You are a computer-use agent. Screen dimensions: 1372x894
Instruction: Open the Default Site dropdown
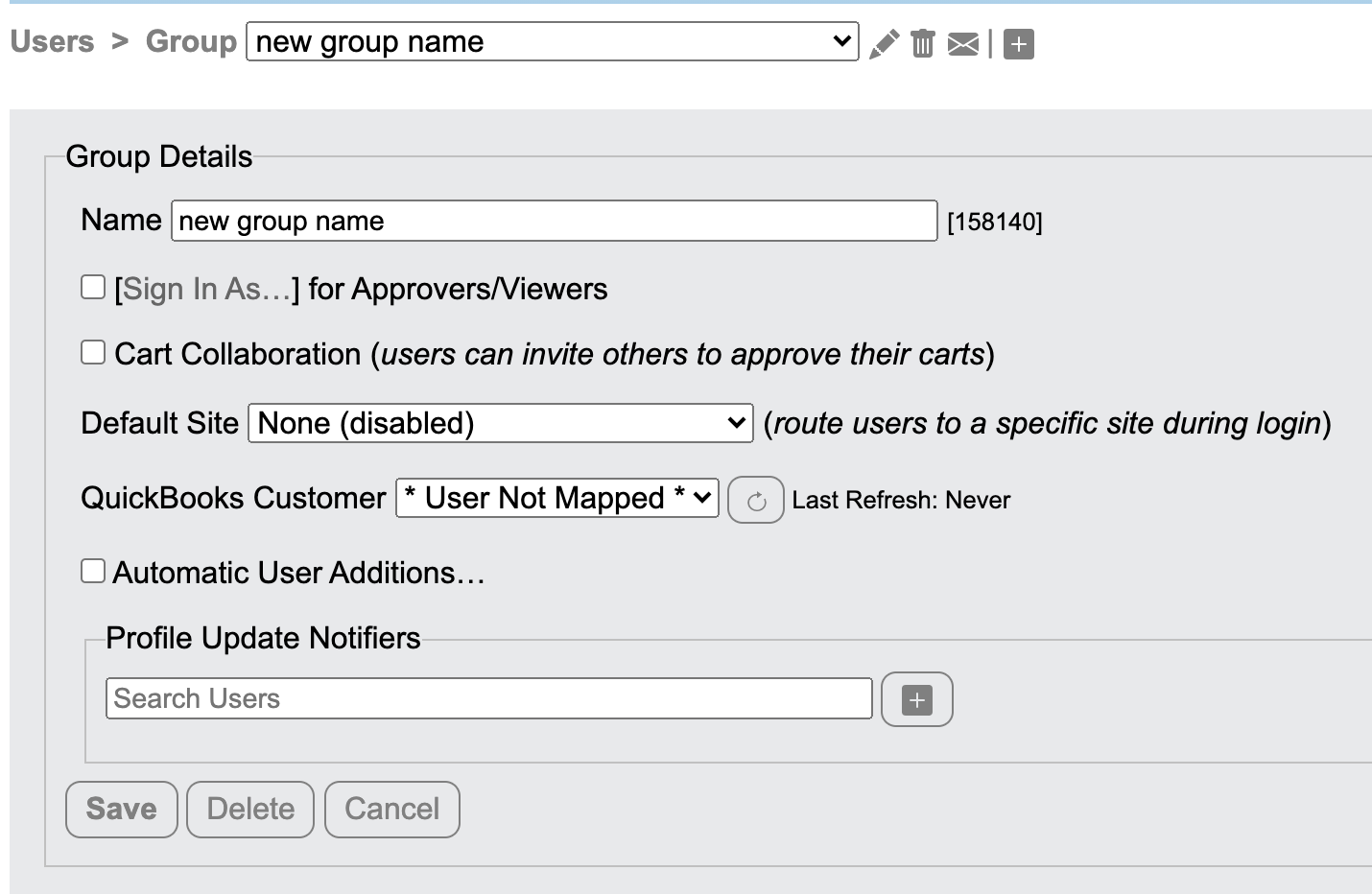[x=499, y=422]
